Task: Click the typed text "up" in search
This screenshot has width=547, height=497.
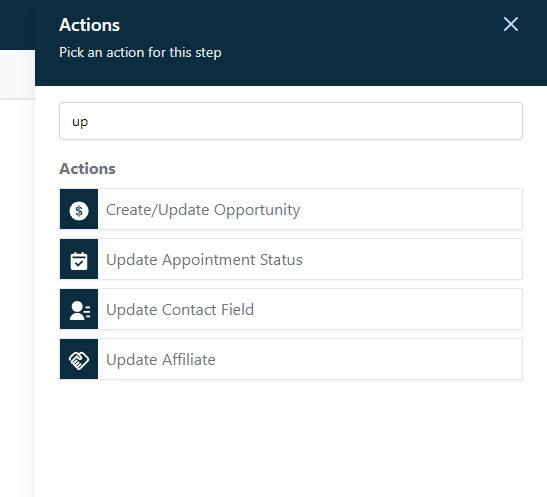Action: [x=80, y=122]
